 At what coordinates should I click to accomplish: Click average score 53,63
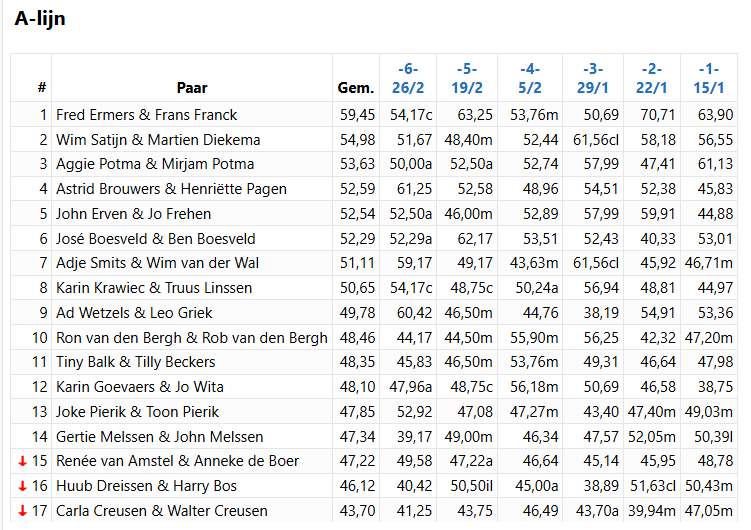[x=357, y=164]
